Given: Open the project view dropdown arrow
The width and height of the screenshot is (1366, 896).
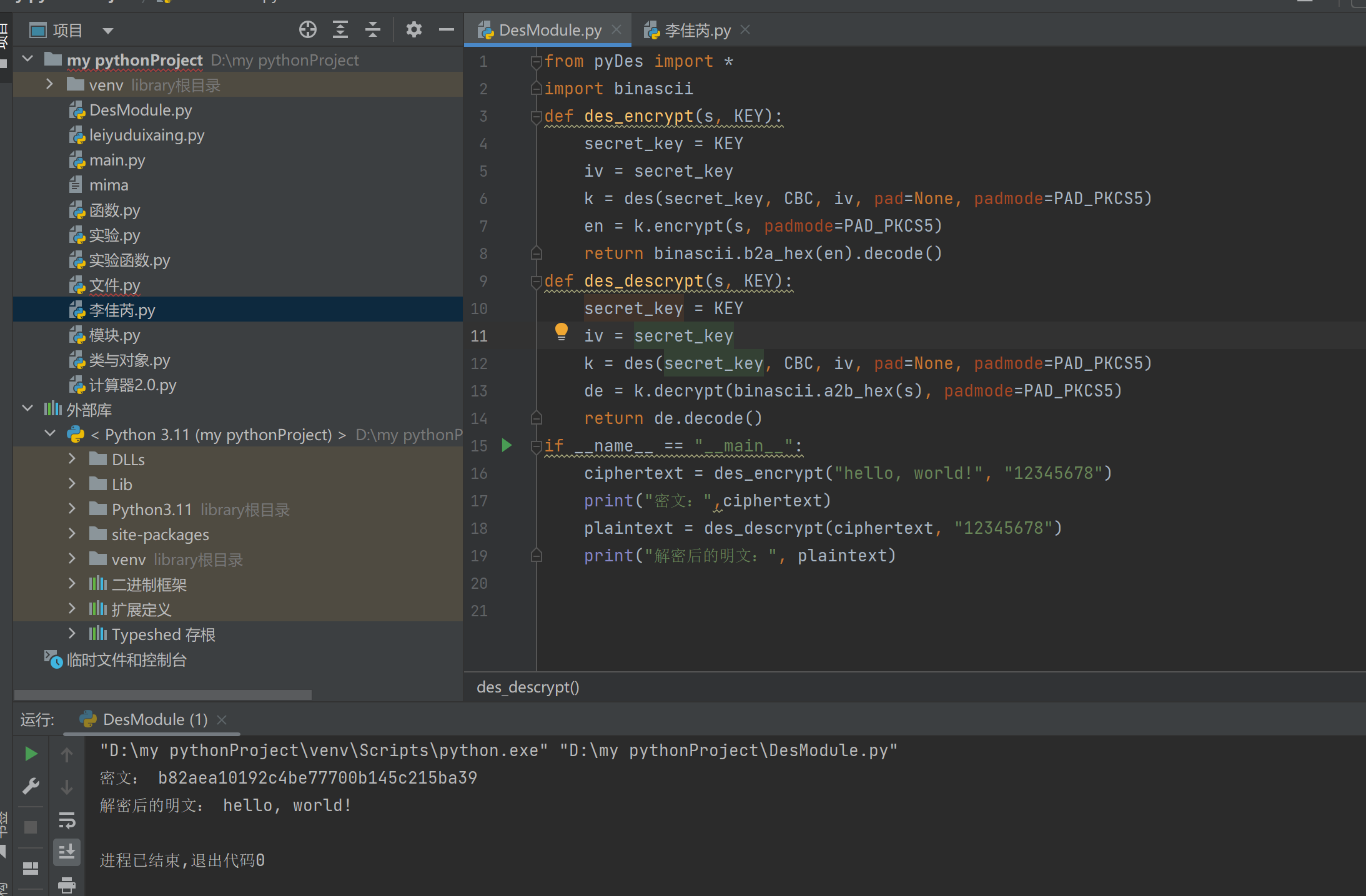Looking at the screenshot, I should click(107, 31).
